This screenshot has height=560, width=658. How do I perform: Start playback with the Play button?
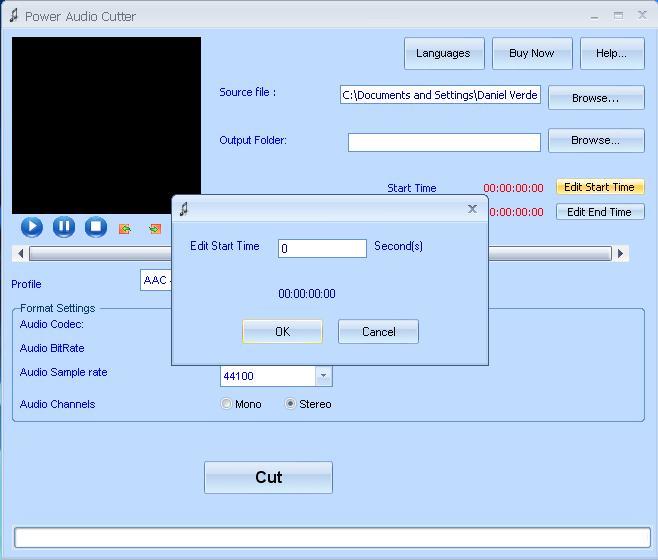(x=32, y=227)
